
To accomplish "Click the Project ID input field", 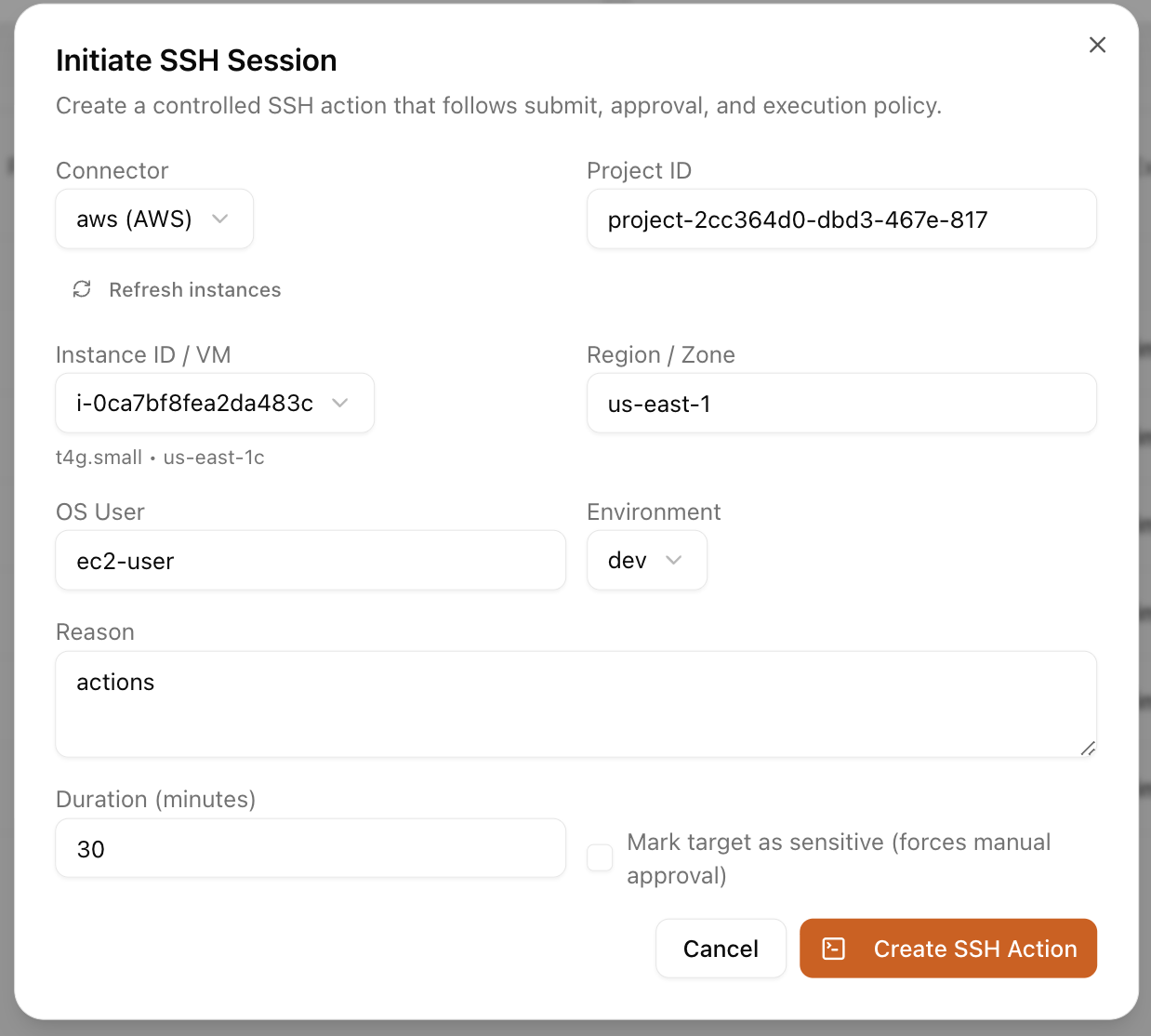I will (841, 219).
